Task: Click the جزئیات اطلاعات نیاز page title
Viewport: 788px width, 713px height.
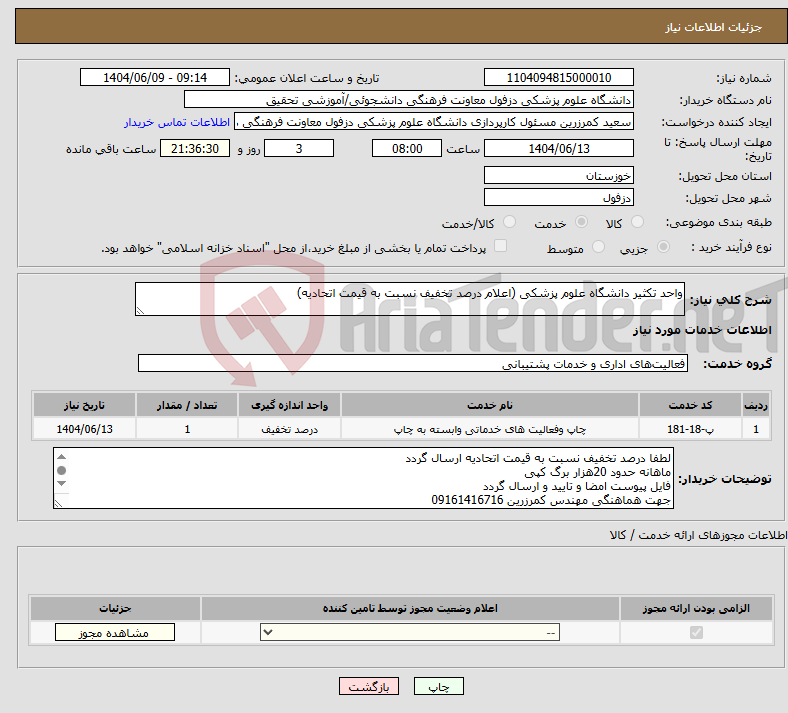Action: [x=714, y=27]
